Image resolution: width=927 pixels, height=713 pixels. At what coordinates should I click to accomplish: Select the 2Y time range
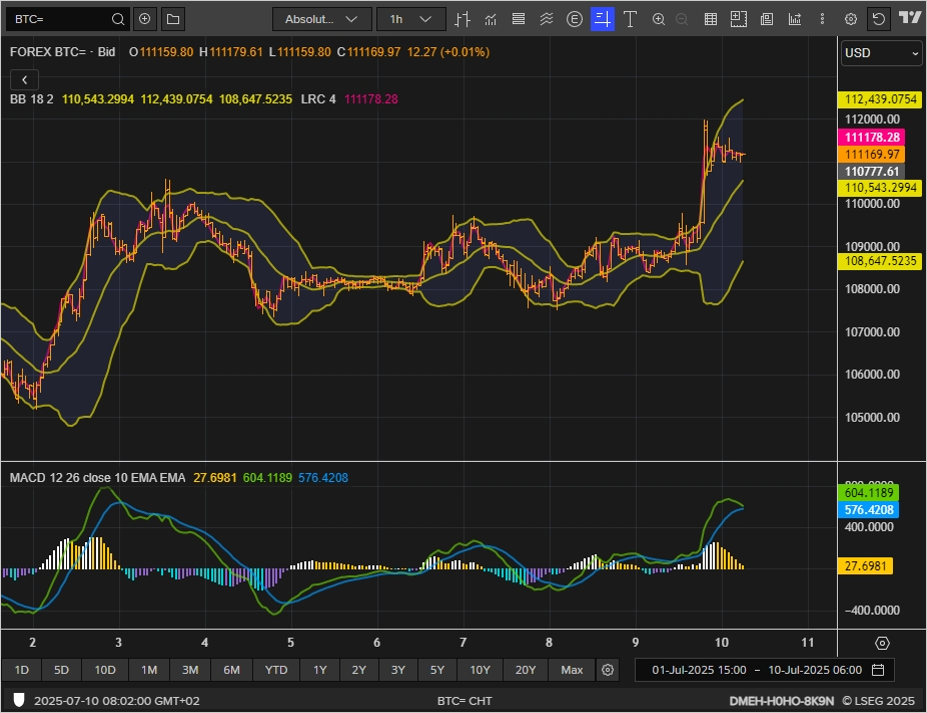coord(359,670)
